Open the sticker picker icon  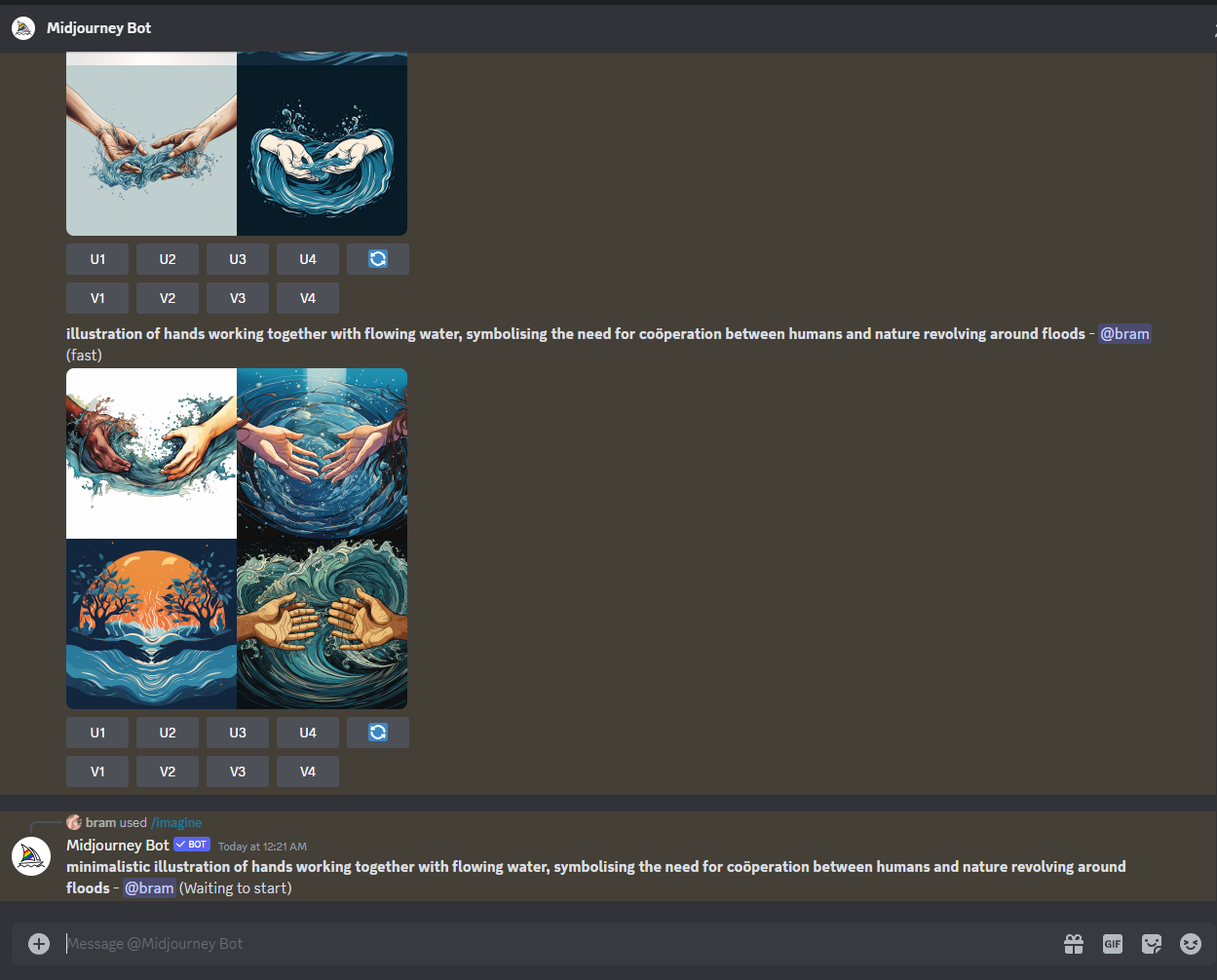tap(1152, 943)
